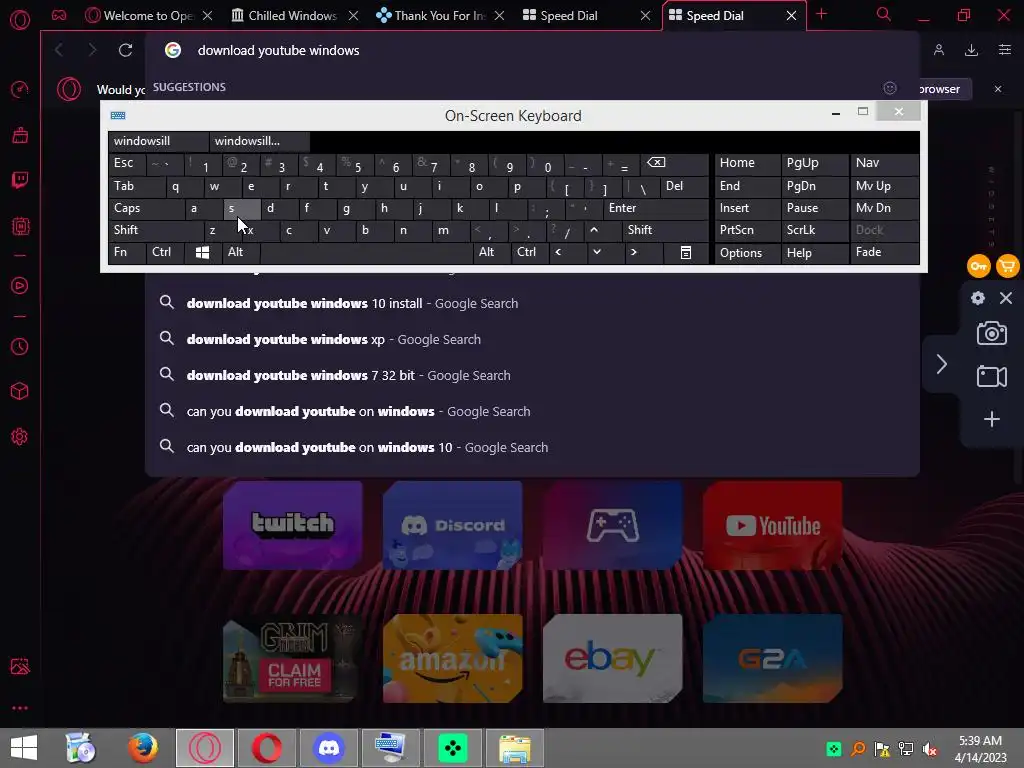Open the eBay speed dial tile
The height and width of the screenshot is (768, 1024).
pos(613,658)
